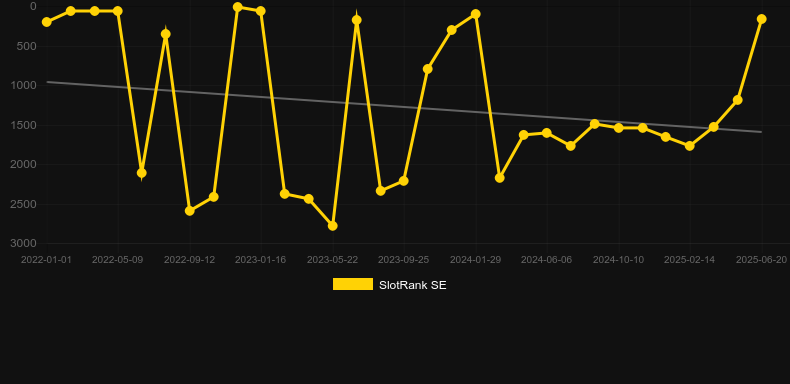The image size is (790, 384).
Task: Select the data point at 2022-01-01
Action: point(47,22)
